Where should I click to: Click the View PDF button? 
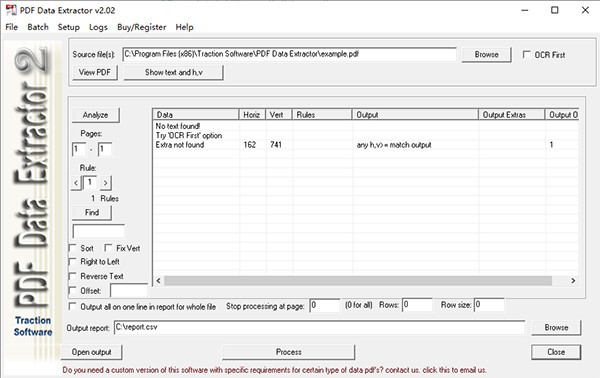point(95,72)
